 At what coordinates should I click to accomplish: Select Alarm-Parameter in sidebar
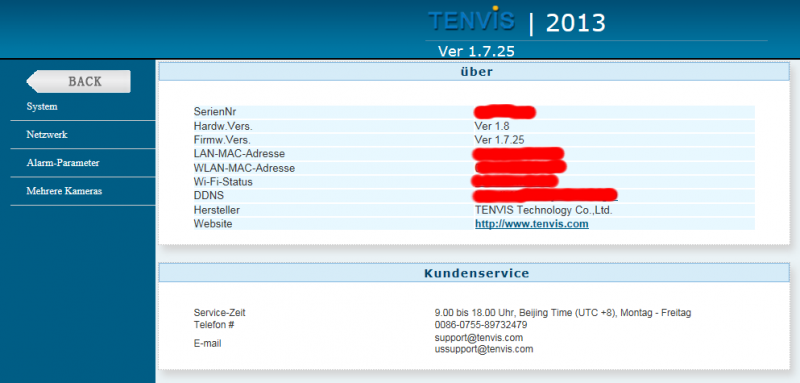pos(63,163)
